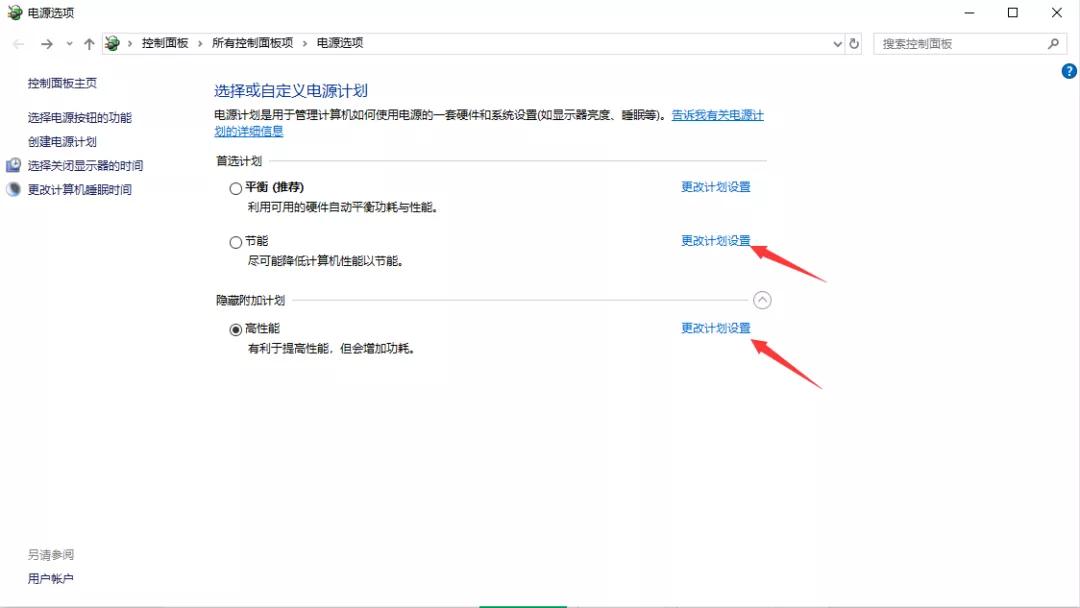Click the refresh icon in the address bar

(x=853, y=43)
